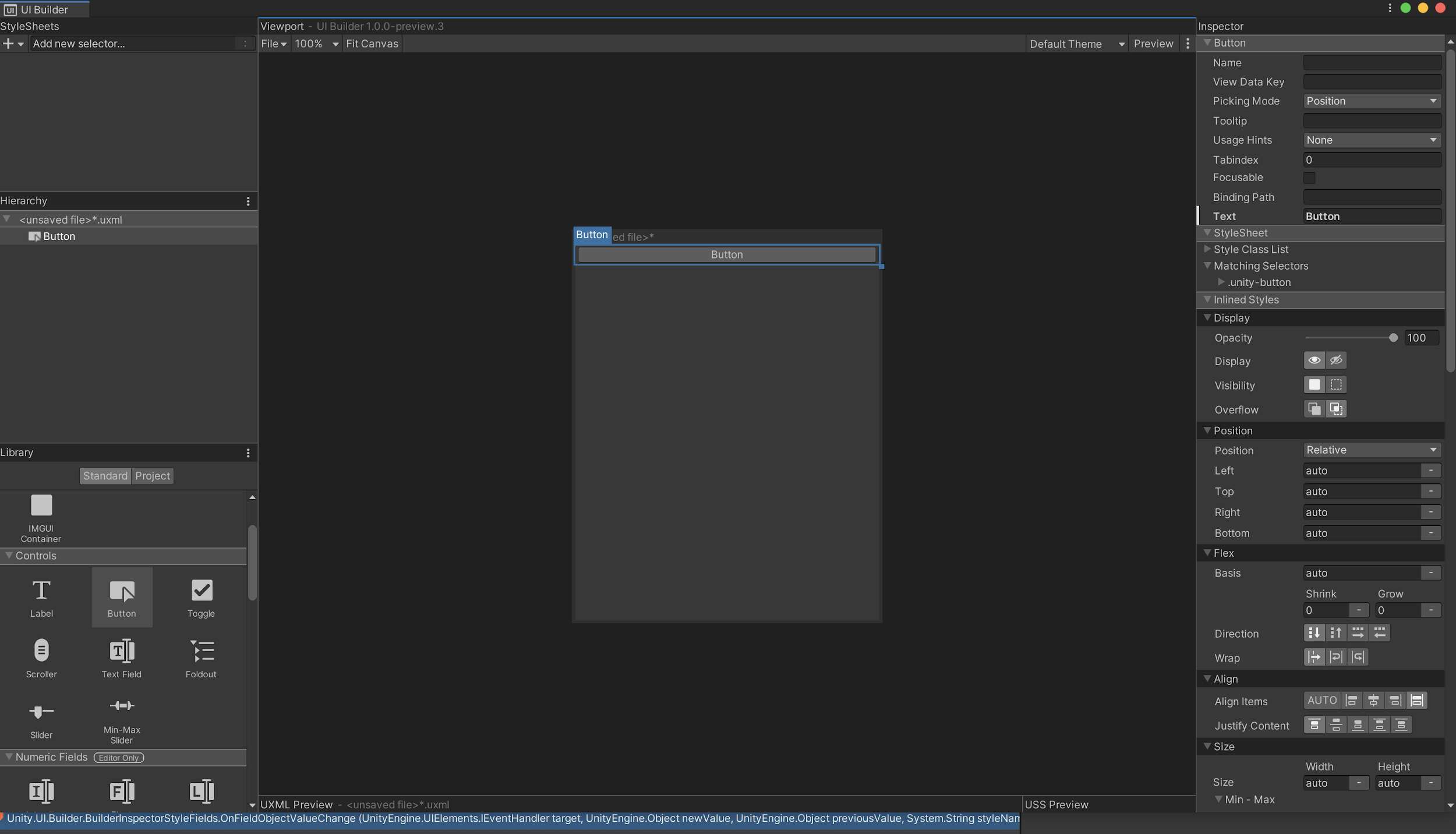
Task: Click the Add new selector field
Action: [x=142, y=44]
